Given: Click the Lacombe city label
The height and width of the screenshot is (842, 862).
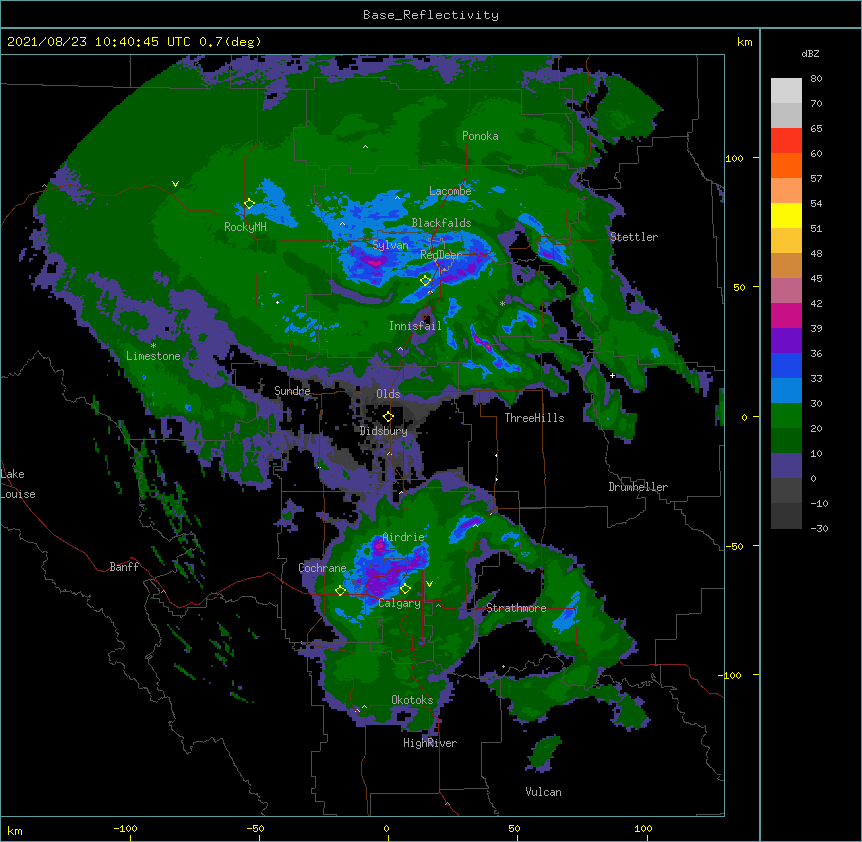Looking at the screenshot, I should 450,191.
